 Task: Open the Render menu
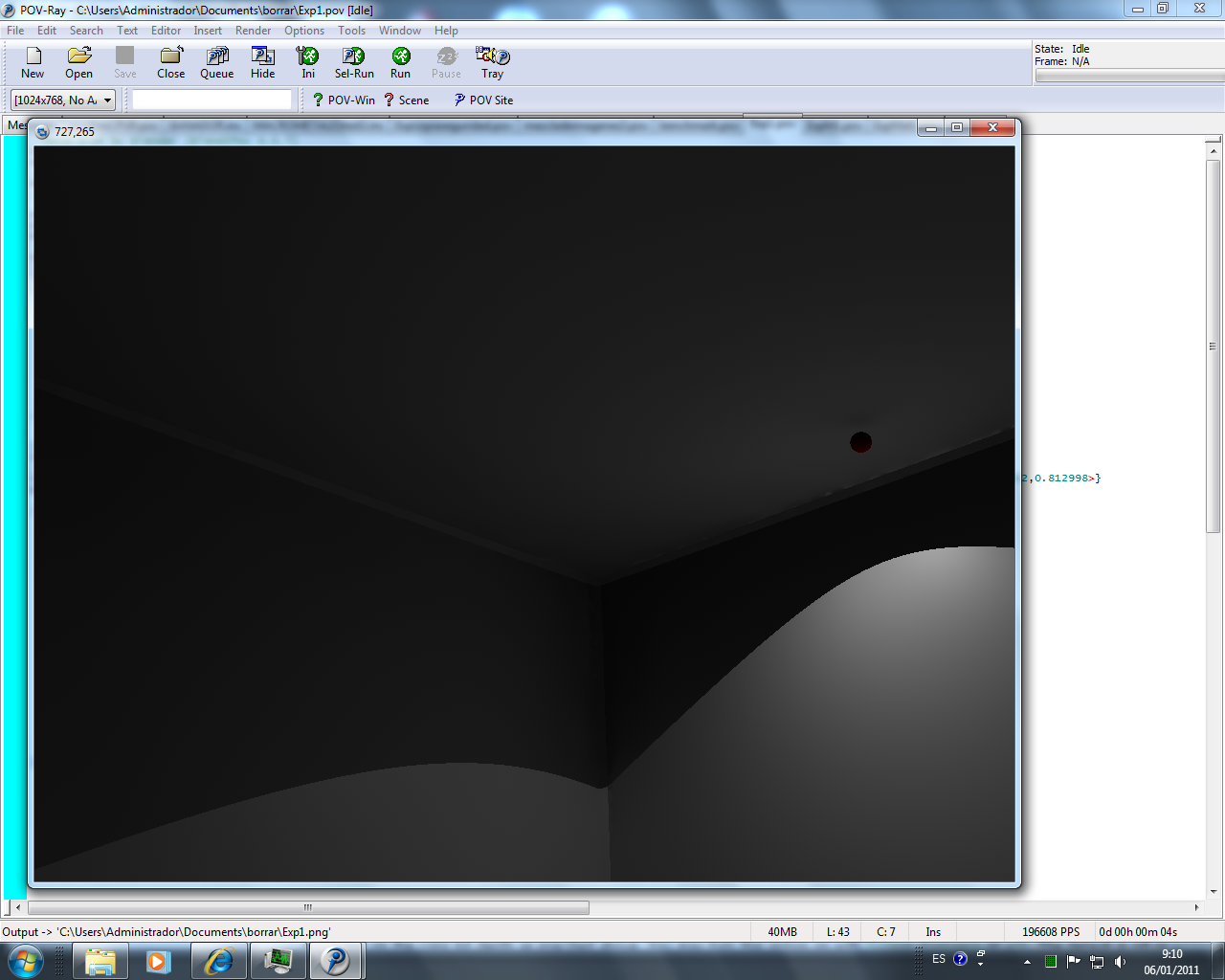pos(253,31)
